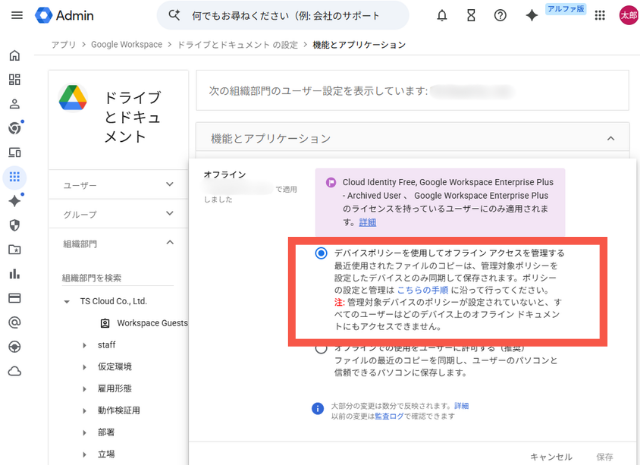Open the 詳細 link in the license notice

pos(367,222)
